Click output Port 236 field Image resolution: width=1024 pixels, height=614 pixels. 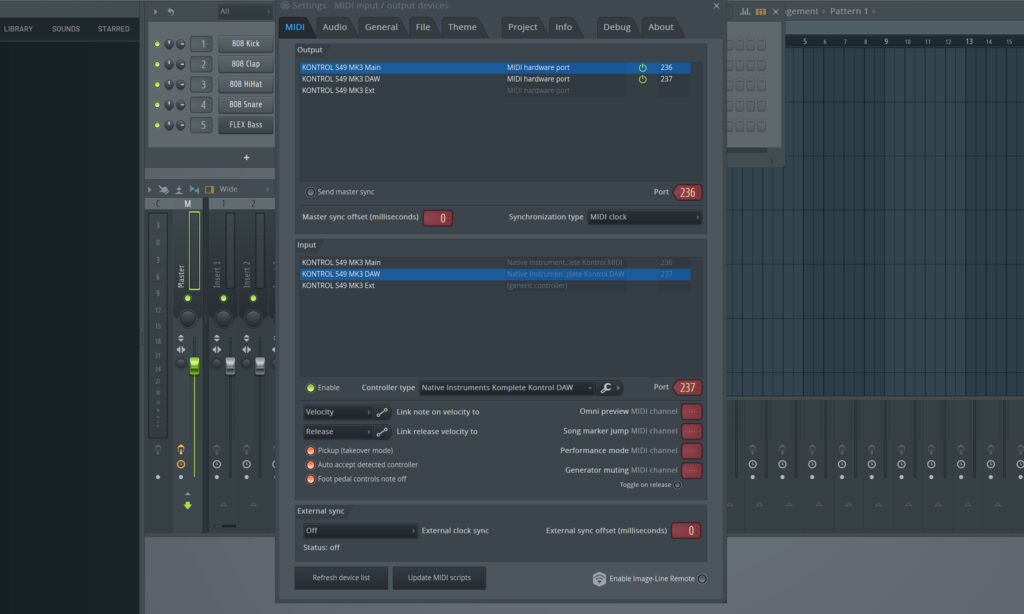pos(687,193)
